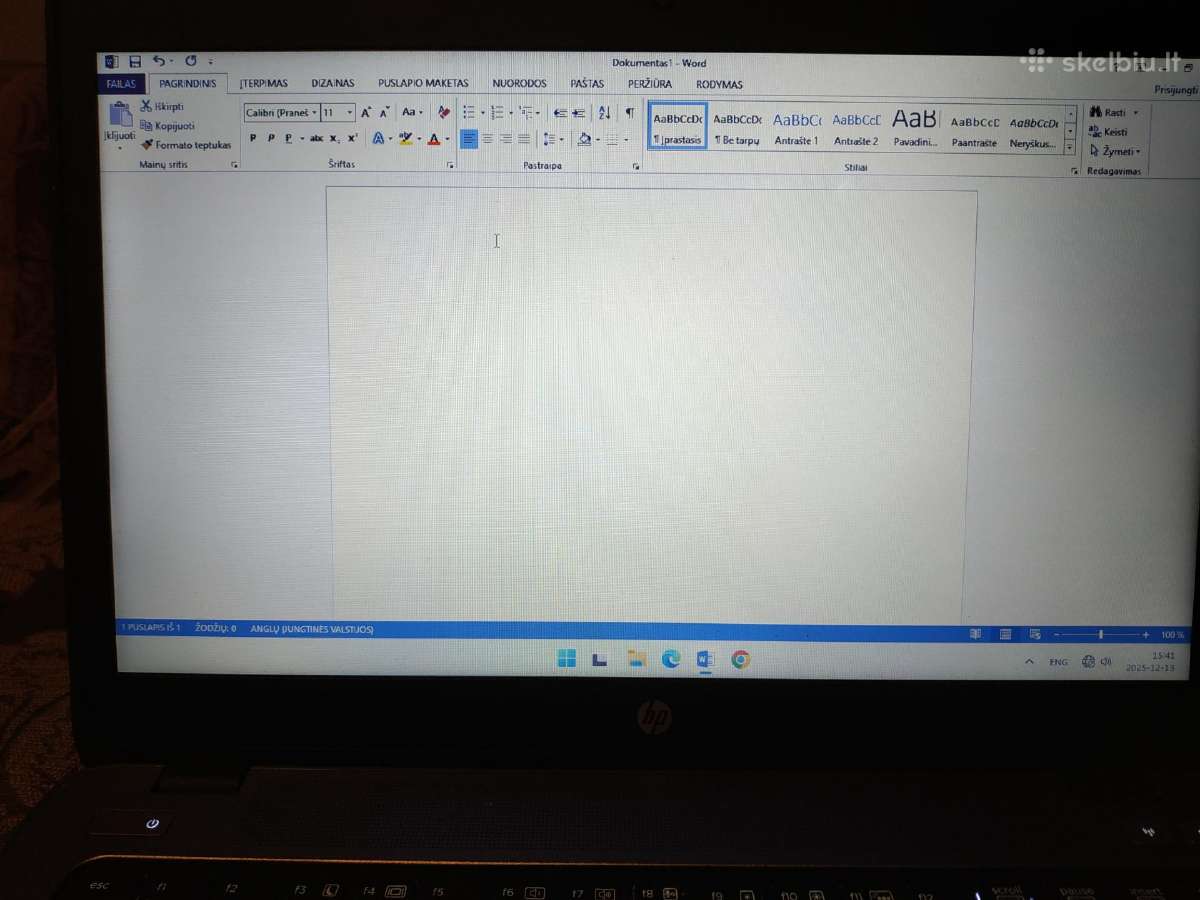Switch to ĮTERPIMAS tab
1200x900 pixels.
263,84
